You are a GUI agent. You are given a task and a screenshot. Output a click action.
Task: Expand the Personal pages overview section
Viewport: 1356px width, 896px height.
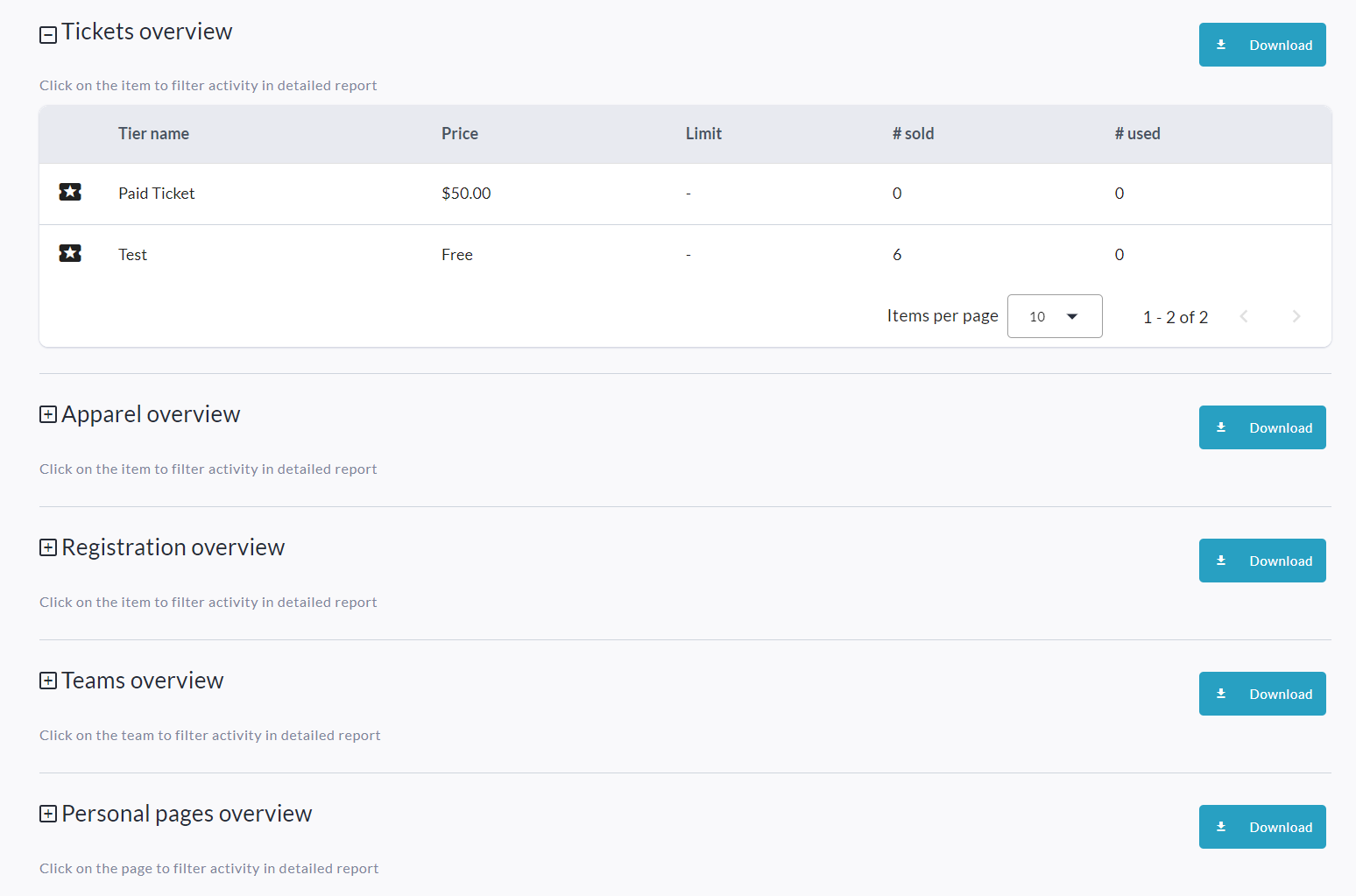(48, 814)
